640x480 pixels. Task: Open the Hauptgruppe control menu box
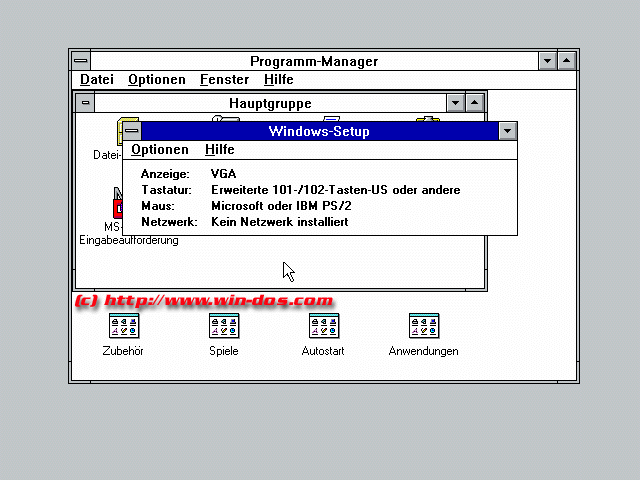(x=86, y=103)
